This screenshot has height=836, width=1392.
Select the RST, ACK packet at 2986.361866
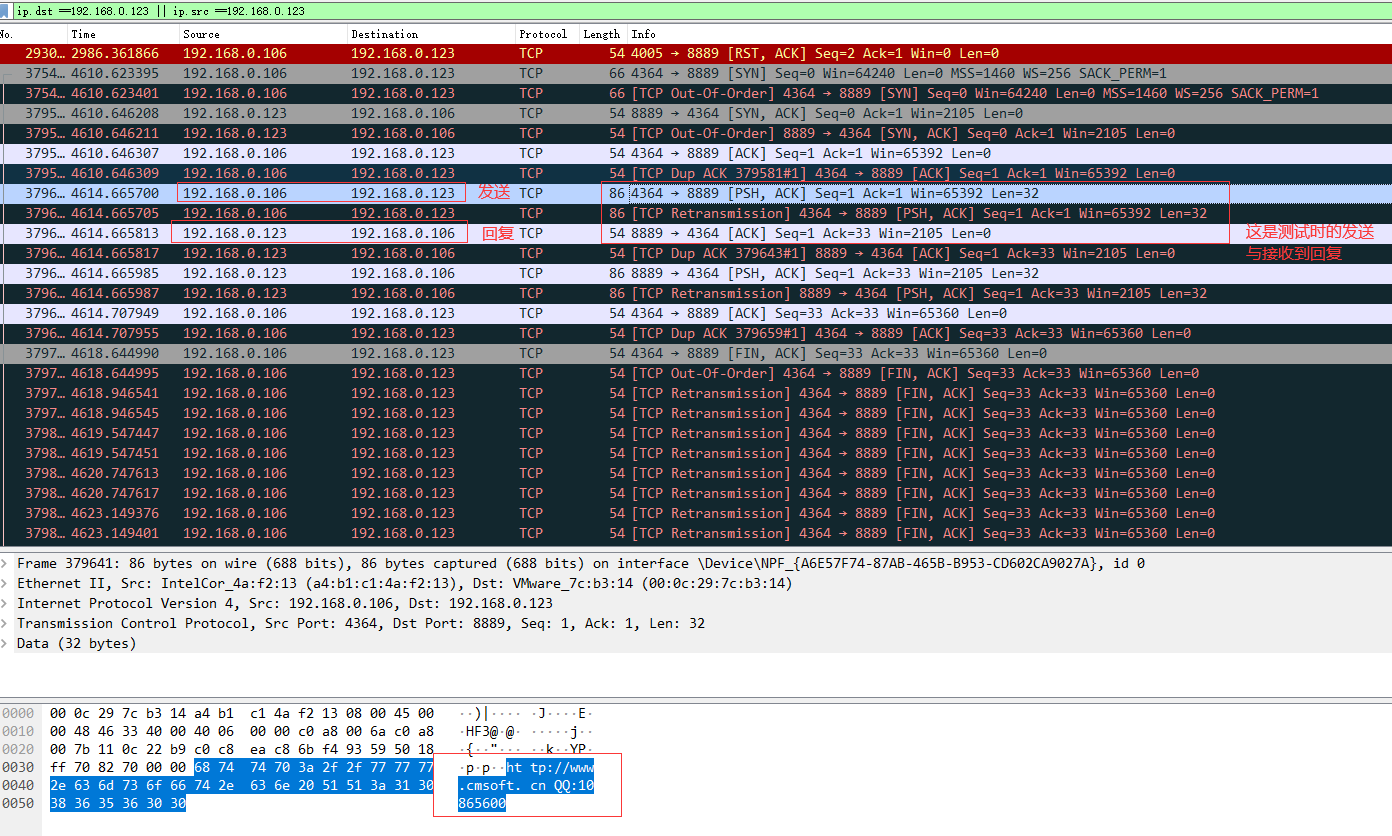point(696,53)
